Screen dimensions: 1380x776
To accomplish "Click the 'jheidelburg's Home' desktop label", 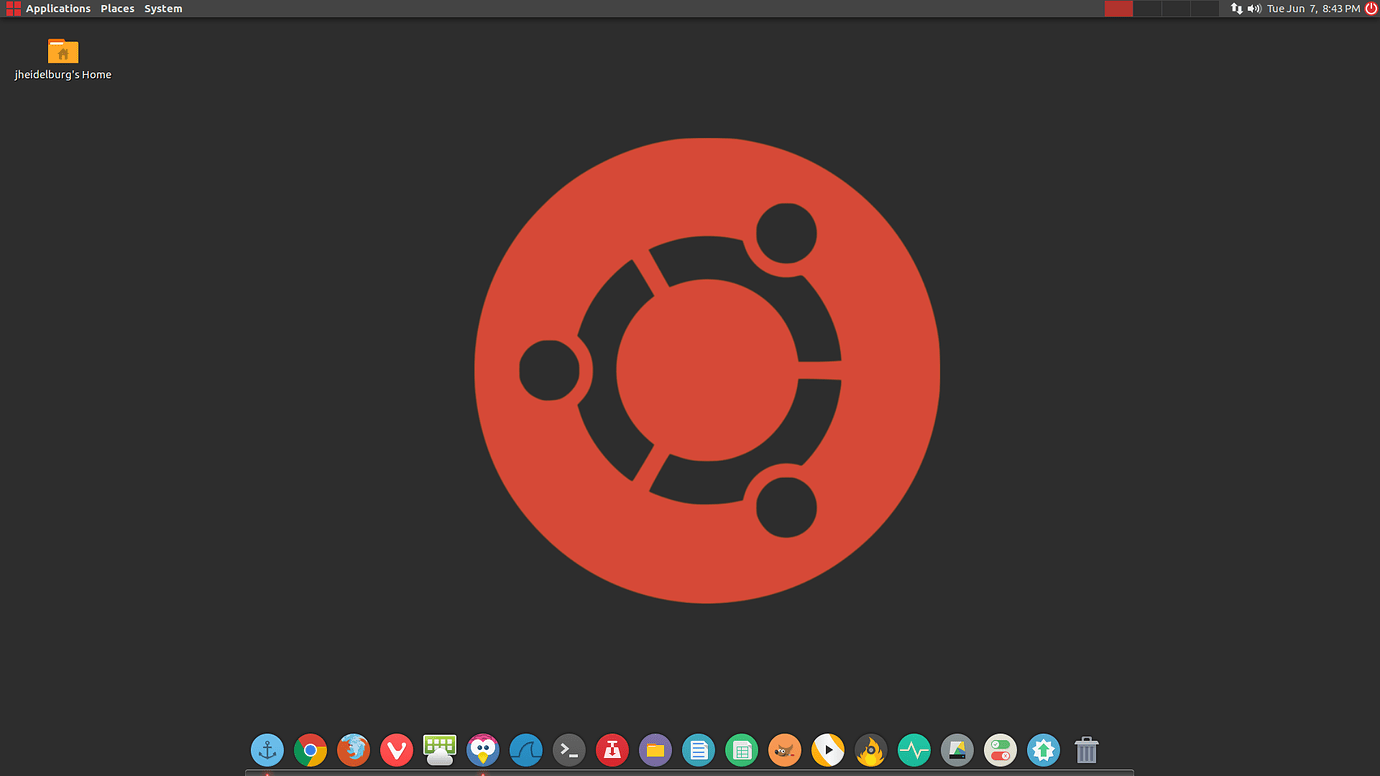I will [63, 75].
